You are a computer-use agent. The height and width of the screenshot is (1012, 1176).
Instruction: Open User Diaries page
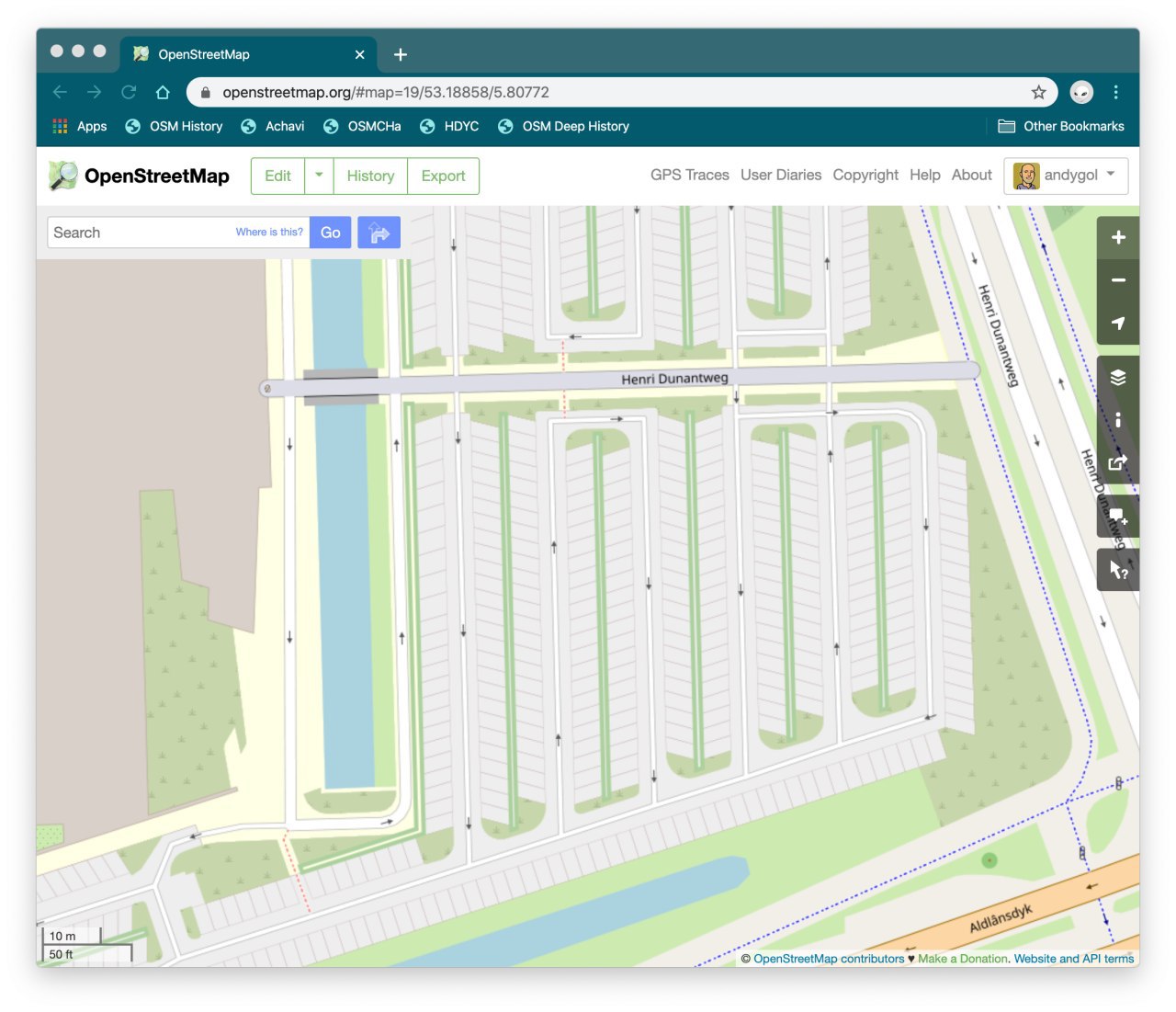tap(781, 175)
